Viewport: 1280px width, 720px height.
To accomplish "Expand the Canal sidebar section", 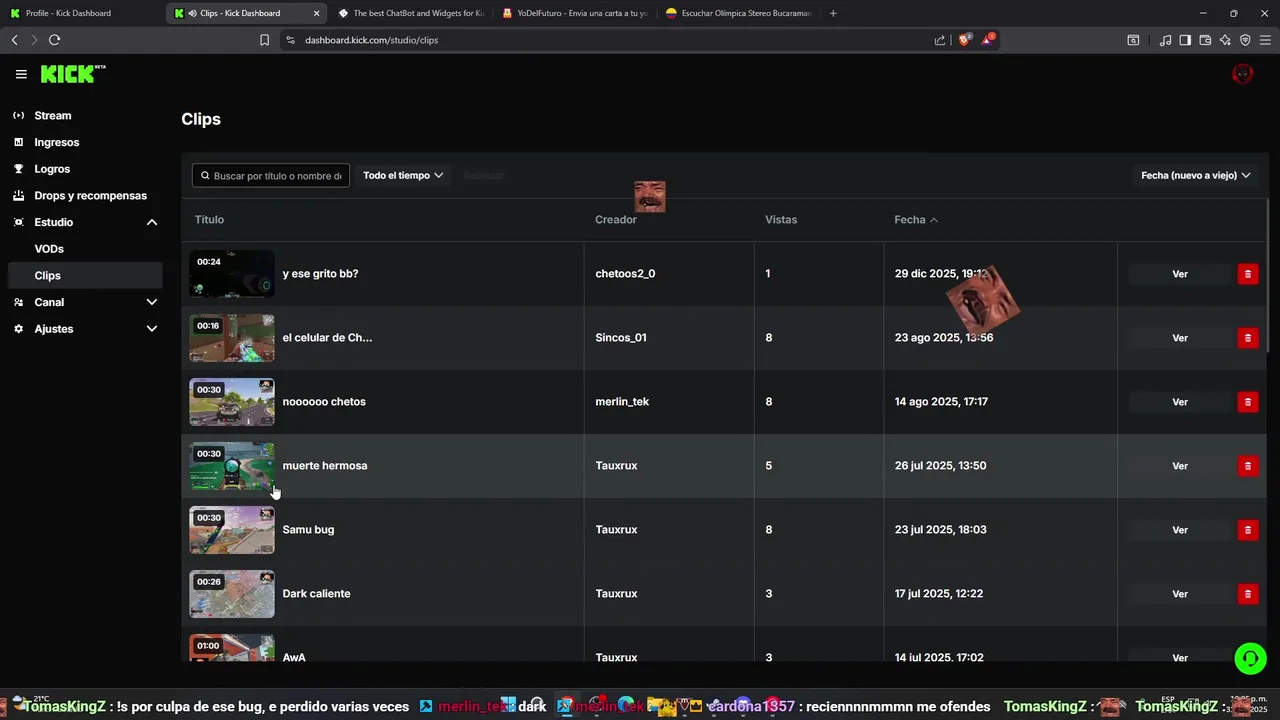I will tap(152, 302).
